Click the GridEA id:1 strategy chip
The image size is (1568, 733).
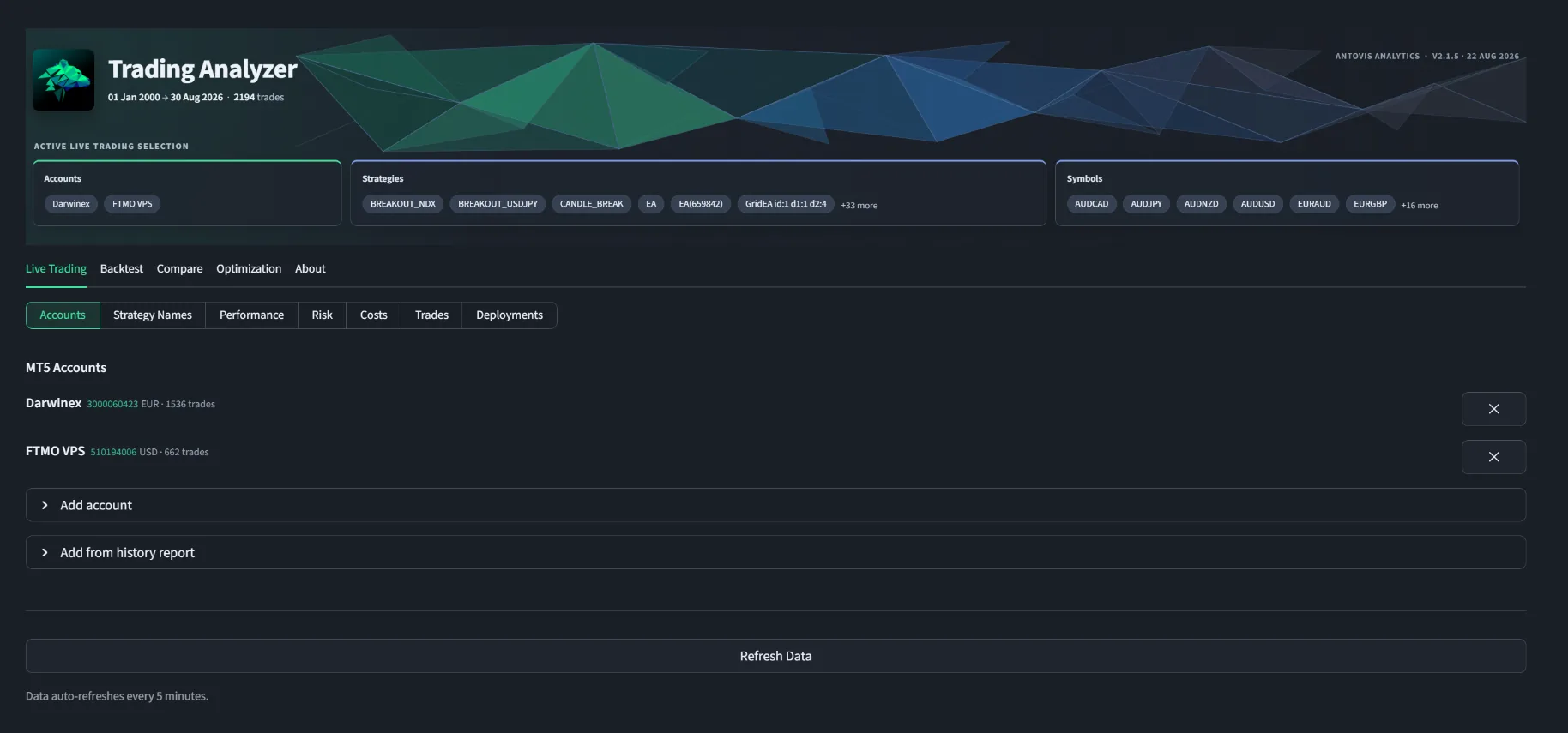pos(786,204)
